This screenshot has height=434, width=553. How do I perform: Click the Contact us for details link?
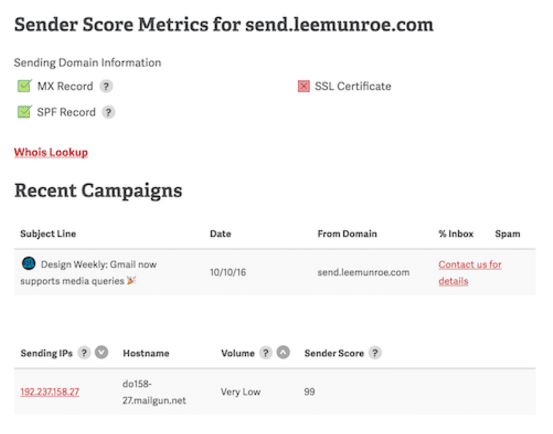coord(470,273)
